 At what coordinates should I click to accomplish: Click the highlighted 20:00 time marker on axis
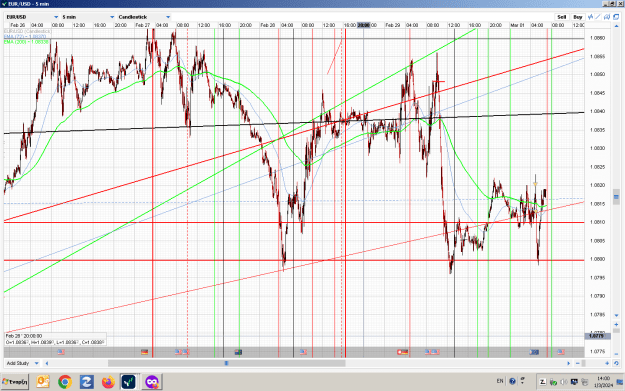pyautogui.click(x=364, y=25)
